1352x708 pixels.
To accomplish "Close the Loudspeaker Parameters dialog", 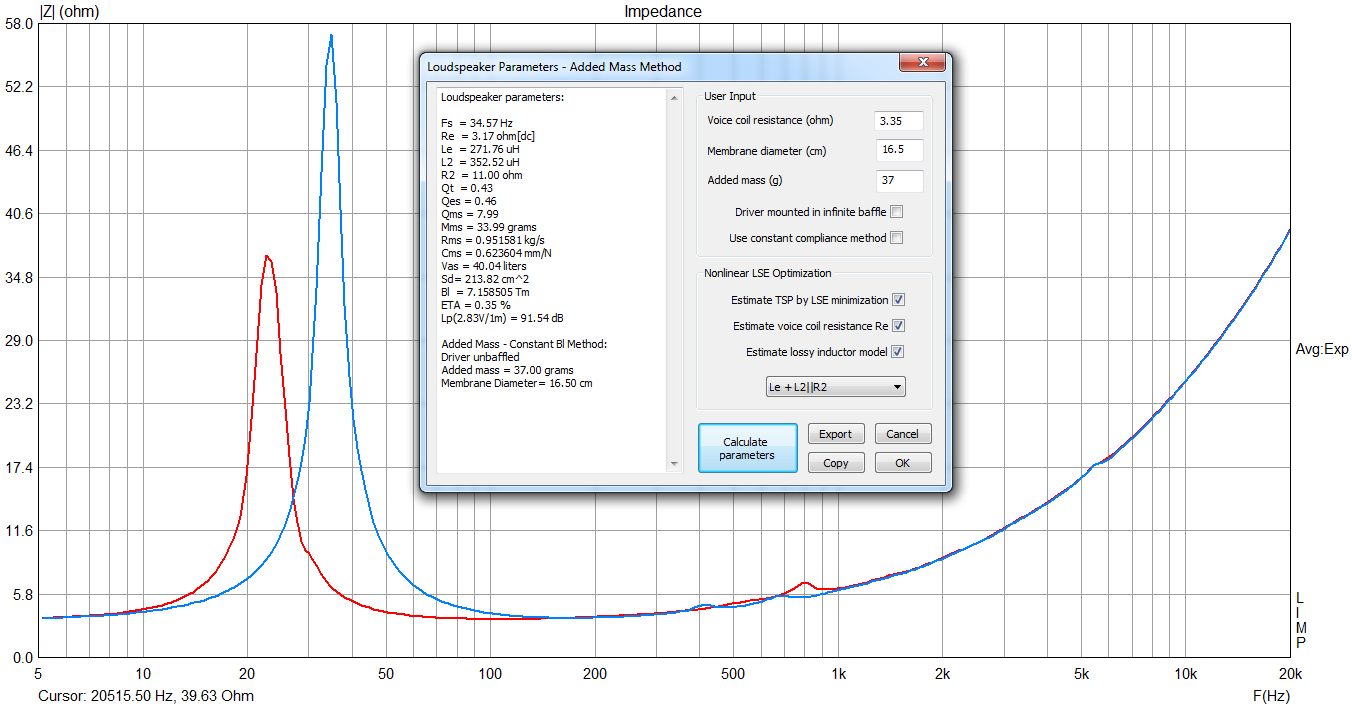I will pos(922,62).
